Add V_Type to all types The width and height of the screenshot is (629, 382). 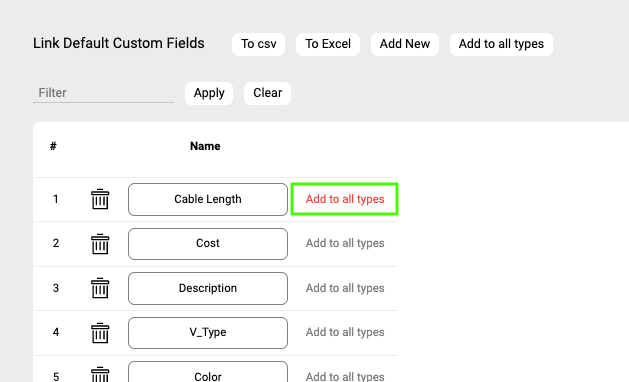click(x=345, y=332)
